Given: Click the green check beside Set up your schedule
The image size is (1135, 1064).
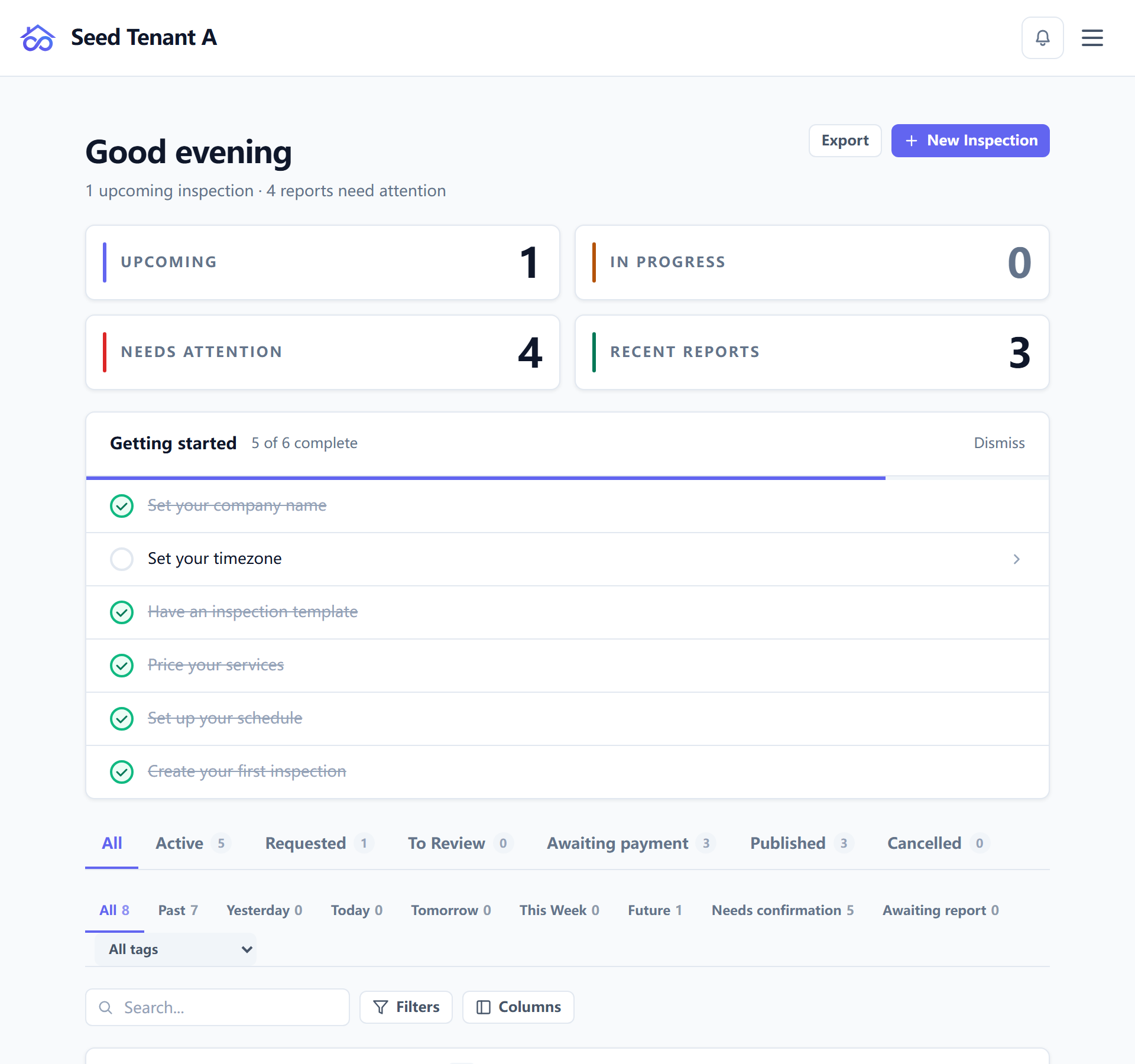Looking at the screenshot, I should pos(122,719).
